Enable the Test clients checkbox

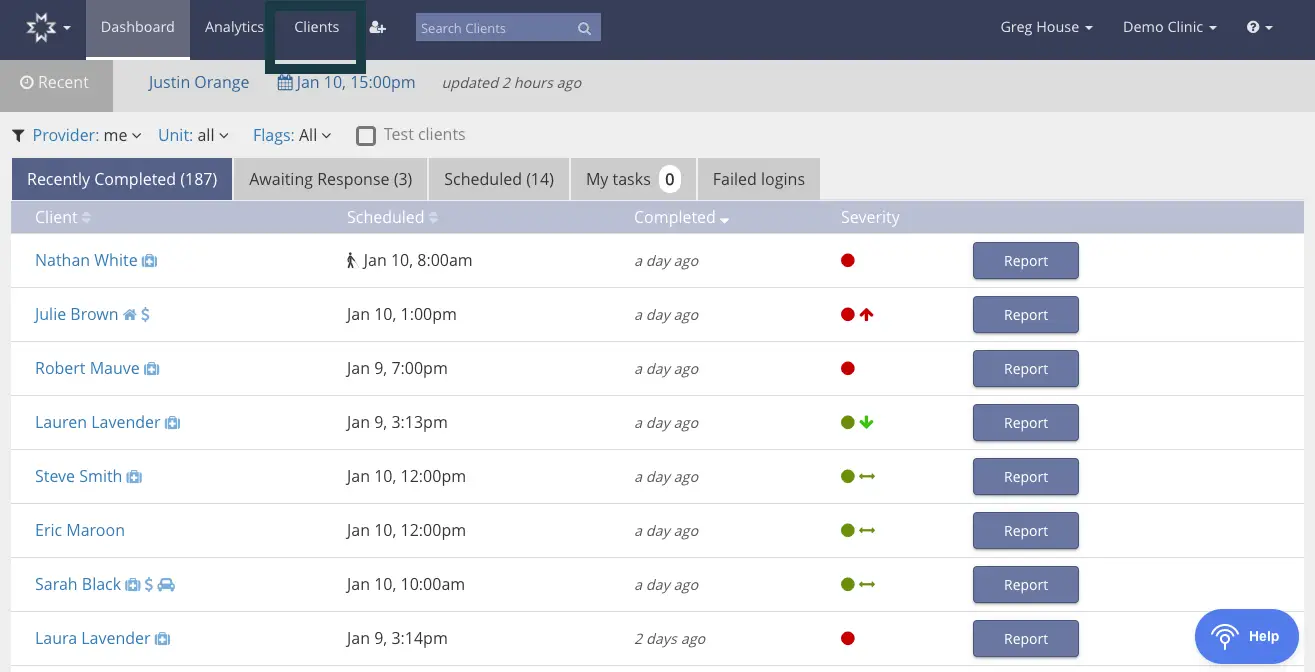[x=366, y=135]
